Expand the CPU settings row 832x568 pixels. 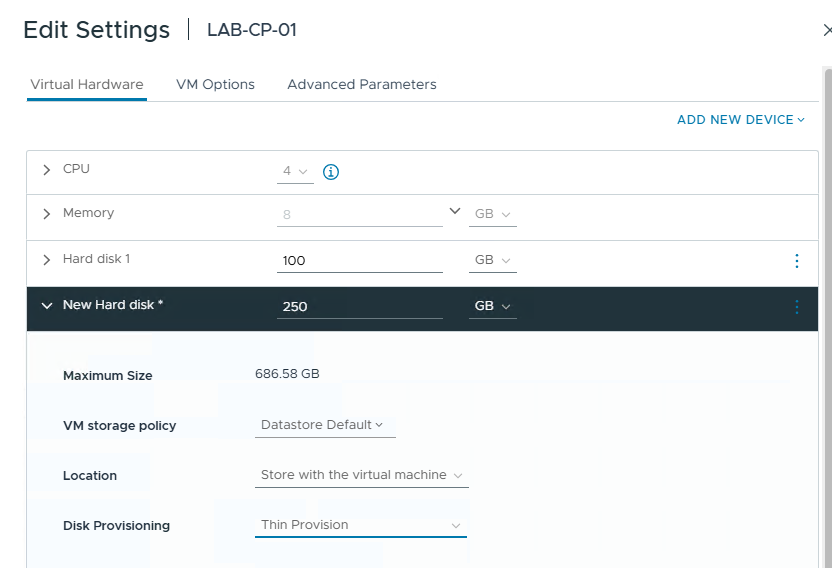pyautogui.click(x=46, y=170)
